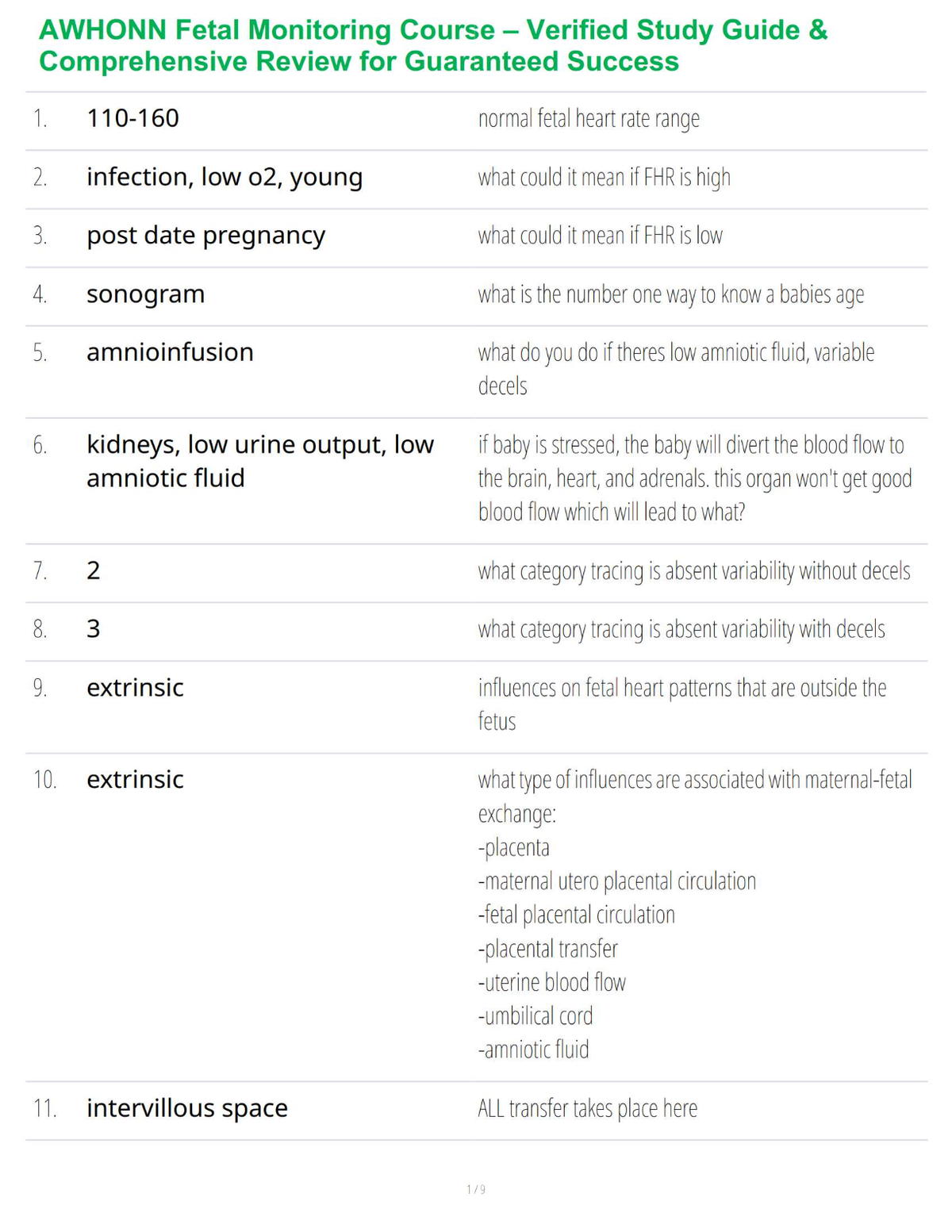Click 'ALL transfer takes place here' text
952x1232 pixels.
point(588,1108)
